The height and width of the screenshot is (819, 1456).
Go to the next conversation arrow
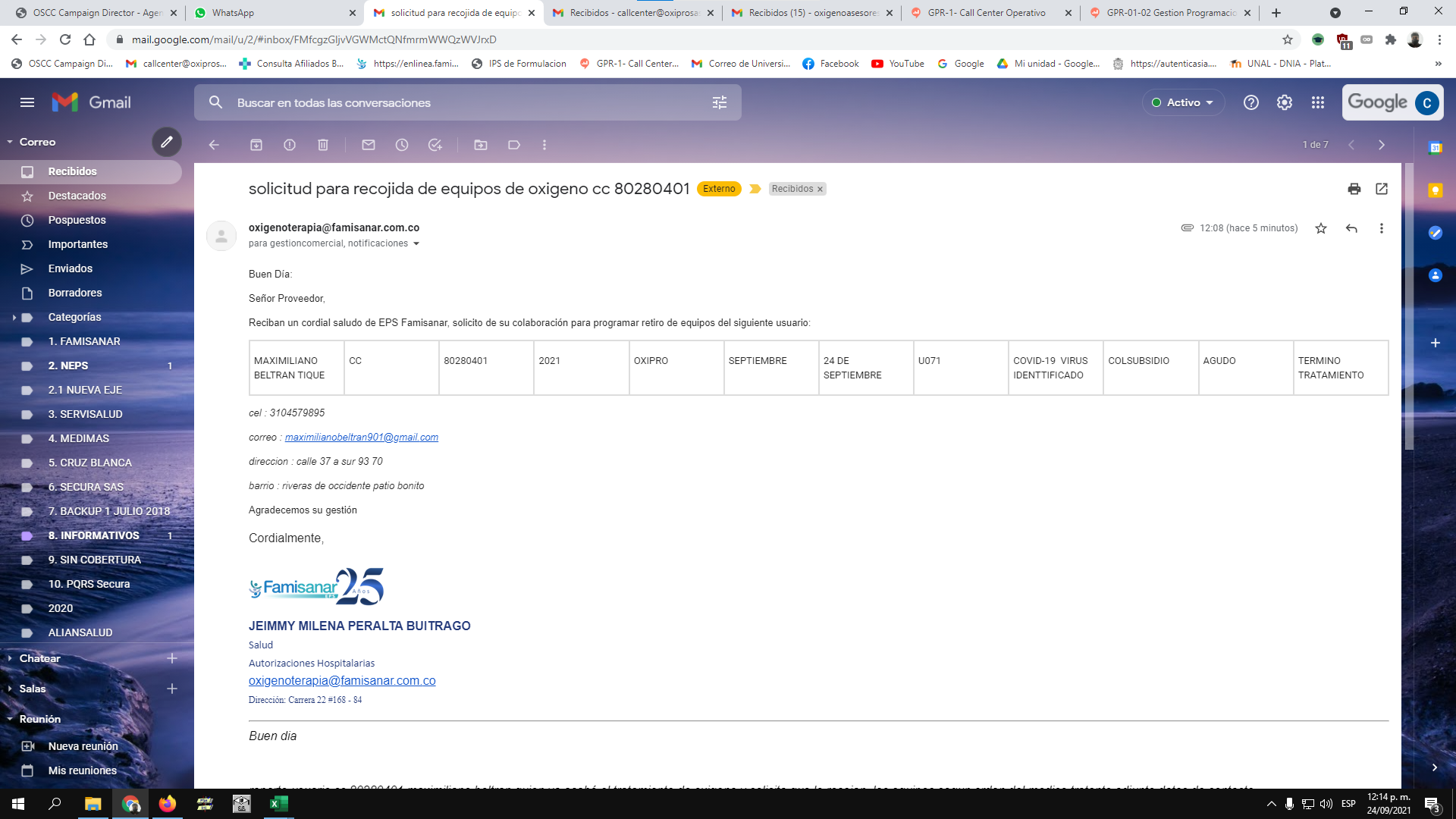[1382, 145]
